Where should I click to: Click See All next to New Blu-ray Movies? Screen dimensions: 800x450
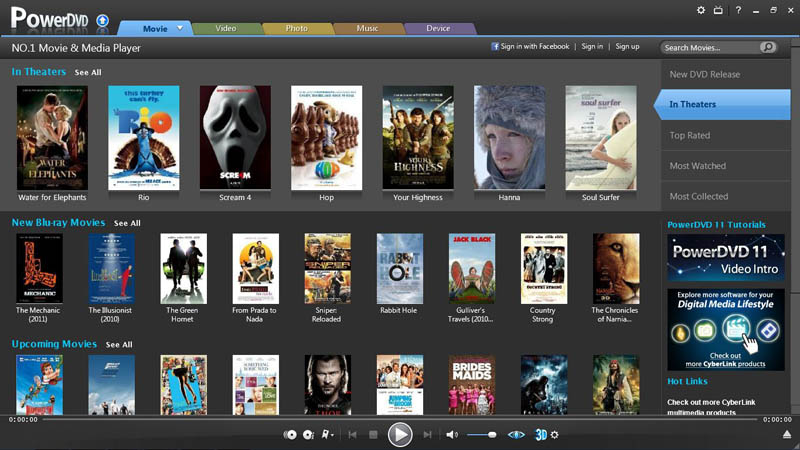pos(127,223)
